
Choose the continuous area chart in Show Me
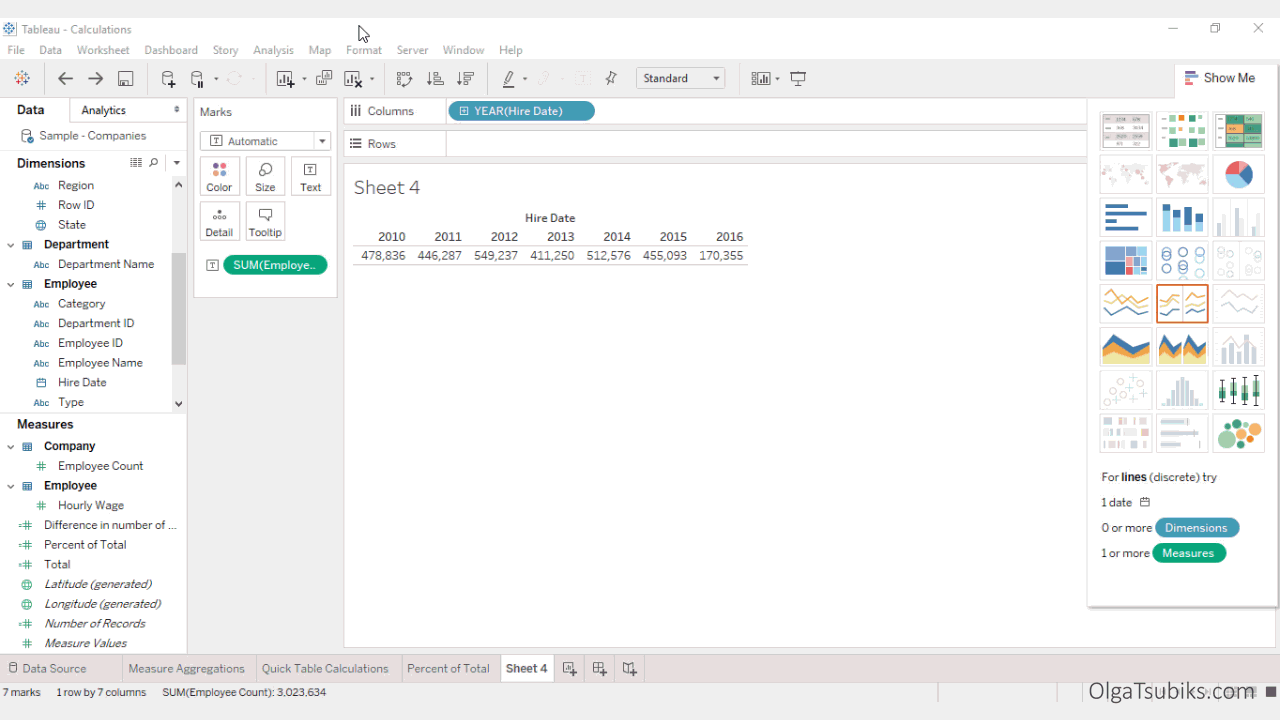[x=1126, y=347]
